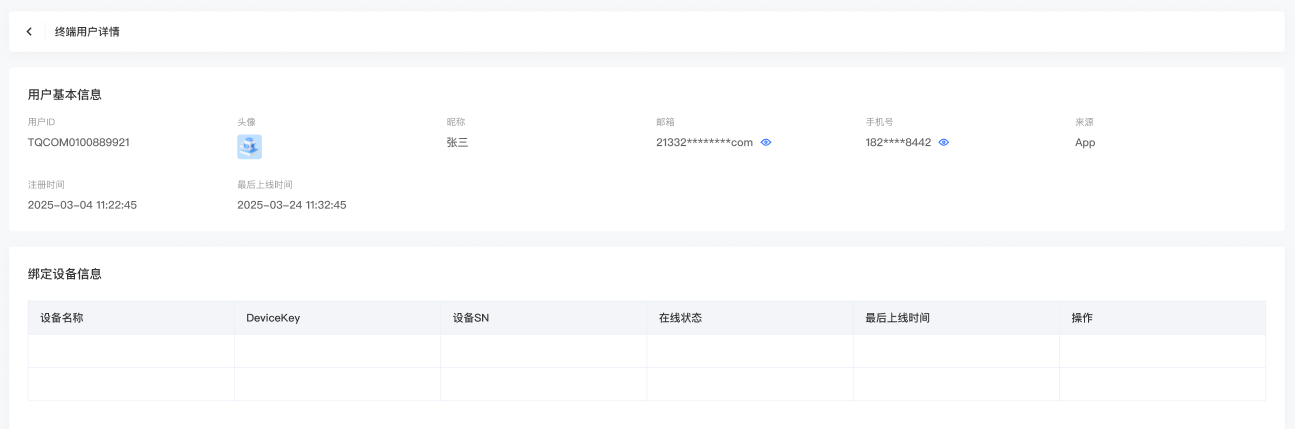Click the 在线状态 column header
Screen dimensions: 1295x429
[680, 318]
